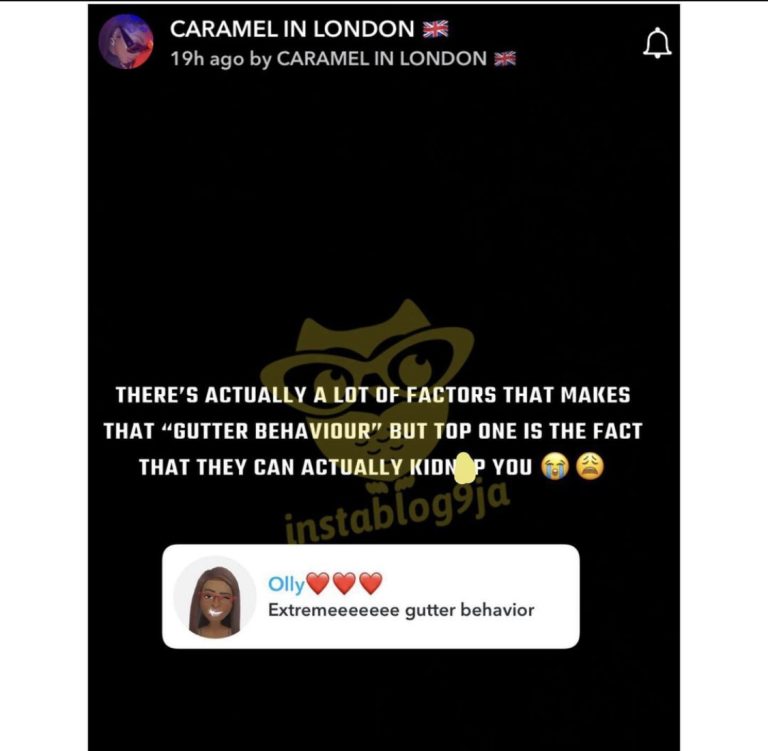Click the small flag in the subtitle line

(x=504, y=59)
